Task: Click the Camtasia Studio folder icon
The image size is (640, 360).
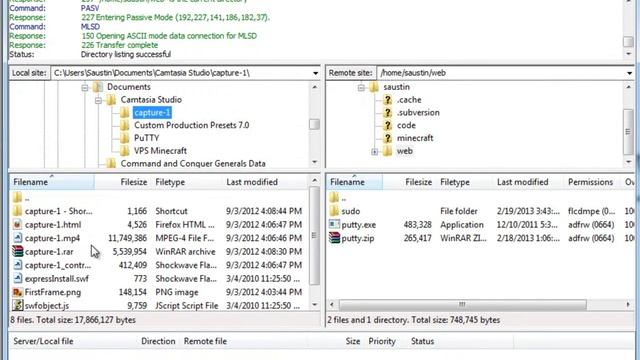Action: pos(111,100)
